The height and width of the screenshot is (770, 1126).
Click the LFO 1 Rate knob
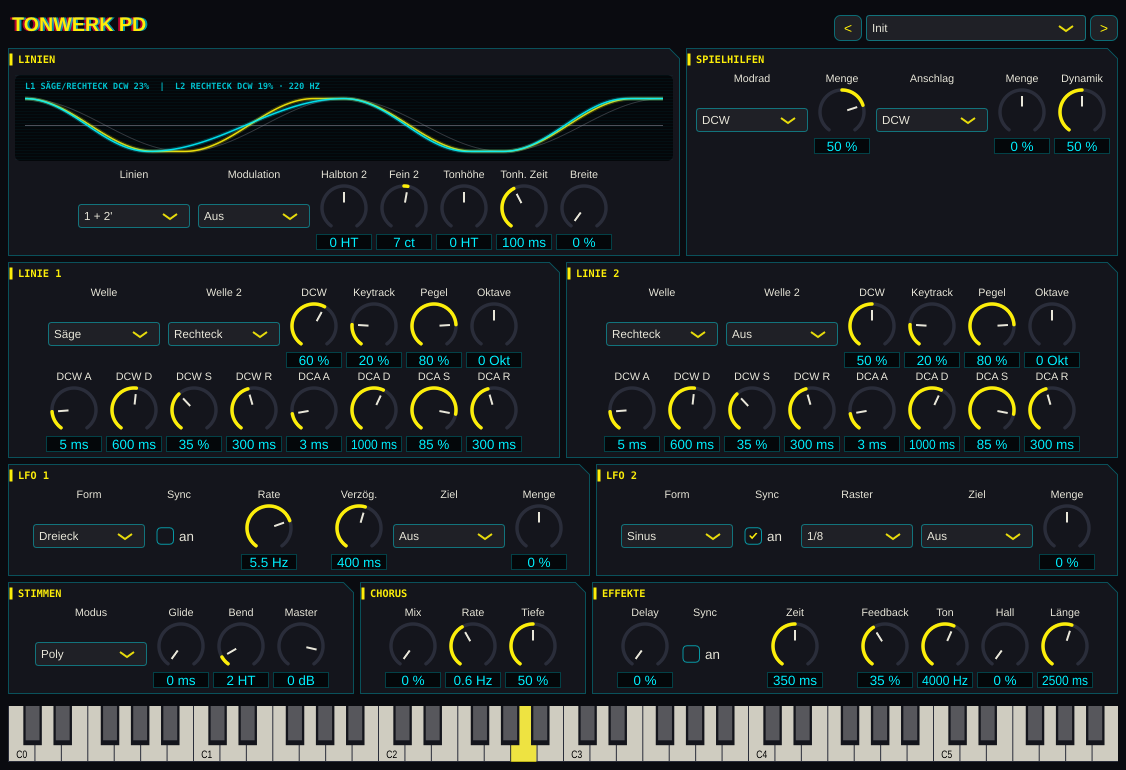point(269,527)
